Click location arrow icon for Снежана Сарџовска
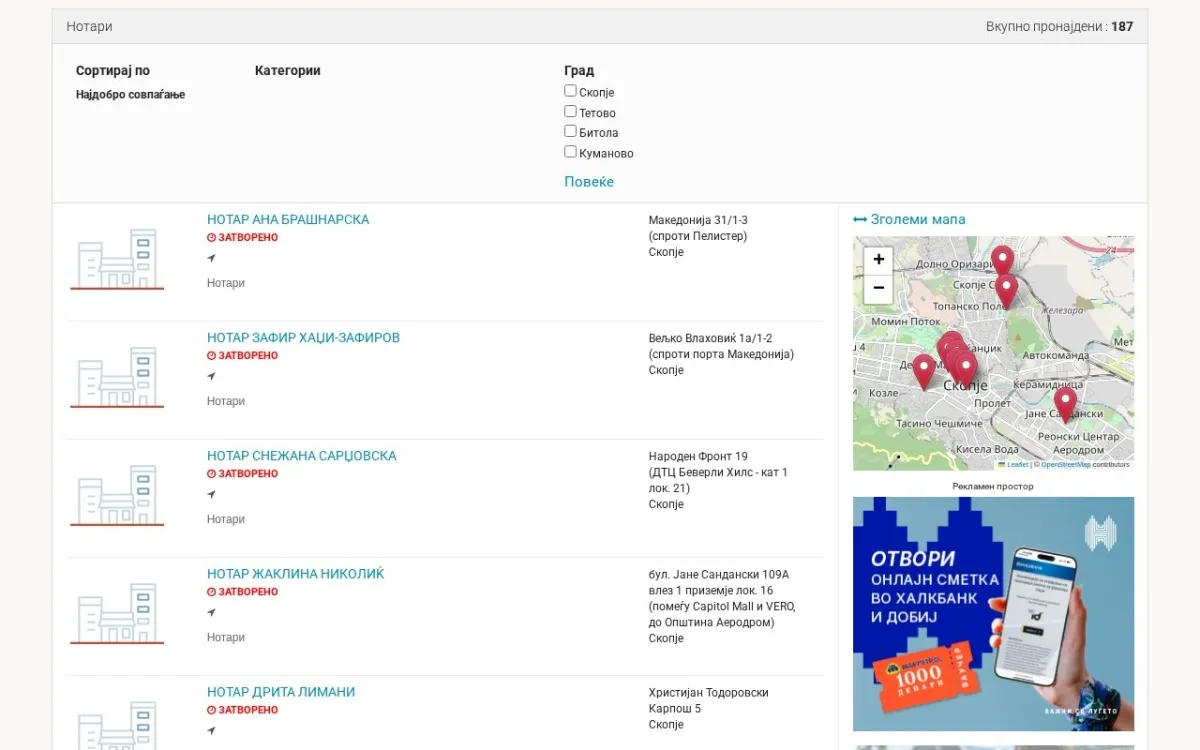 (211, 494)
